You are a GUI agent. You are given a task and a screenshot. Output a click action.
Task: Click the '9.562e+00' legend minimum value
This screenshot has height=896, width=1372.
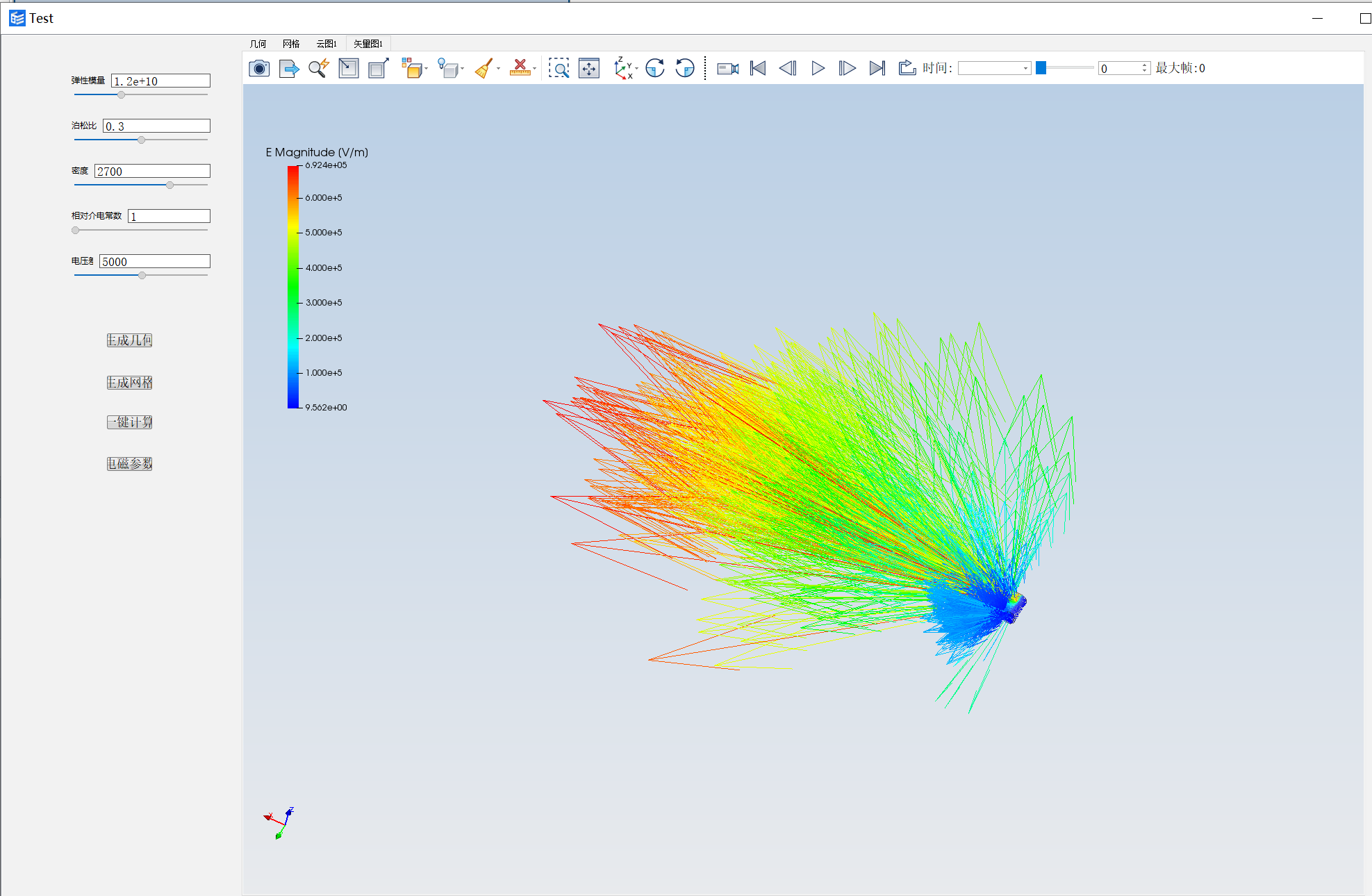pyautogui.click(x=326, y=408)
